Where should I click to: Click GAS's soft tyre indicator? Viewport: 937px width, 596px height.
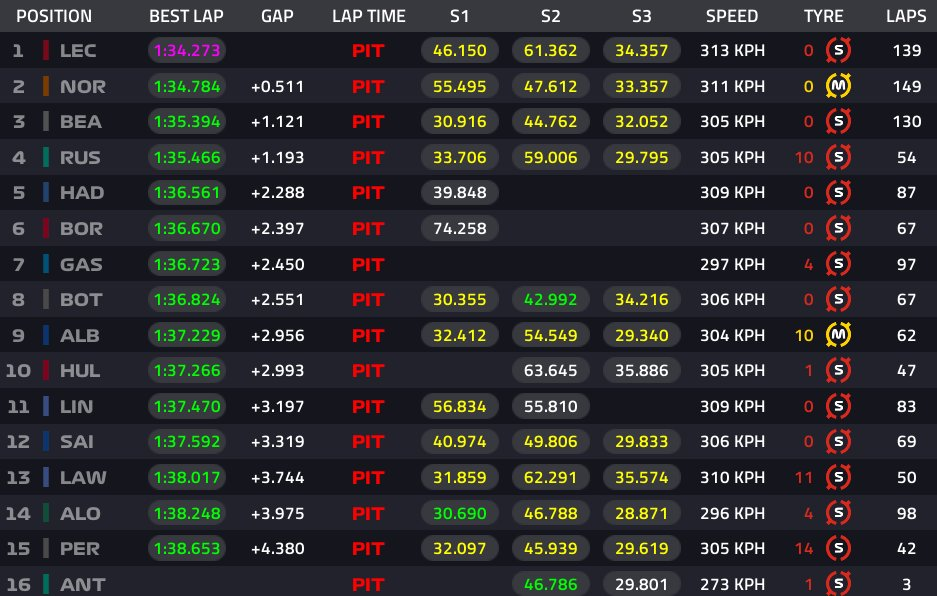click(x=839, y=263)
